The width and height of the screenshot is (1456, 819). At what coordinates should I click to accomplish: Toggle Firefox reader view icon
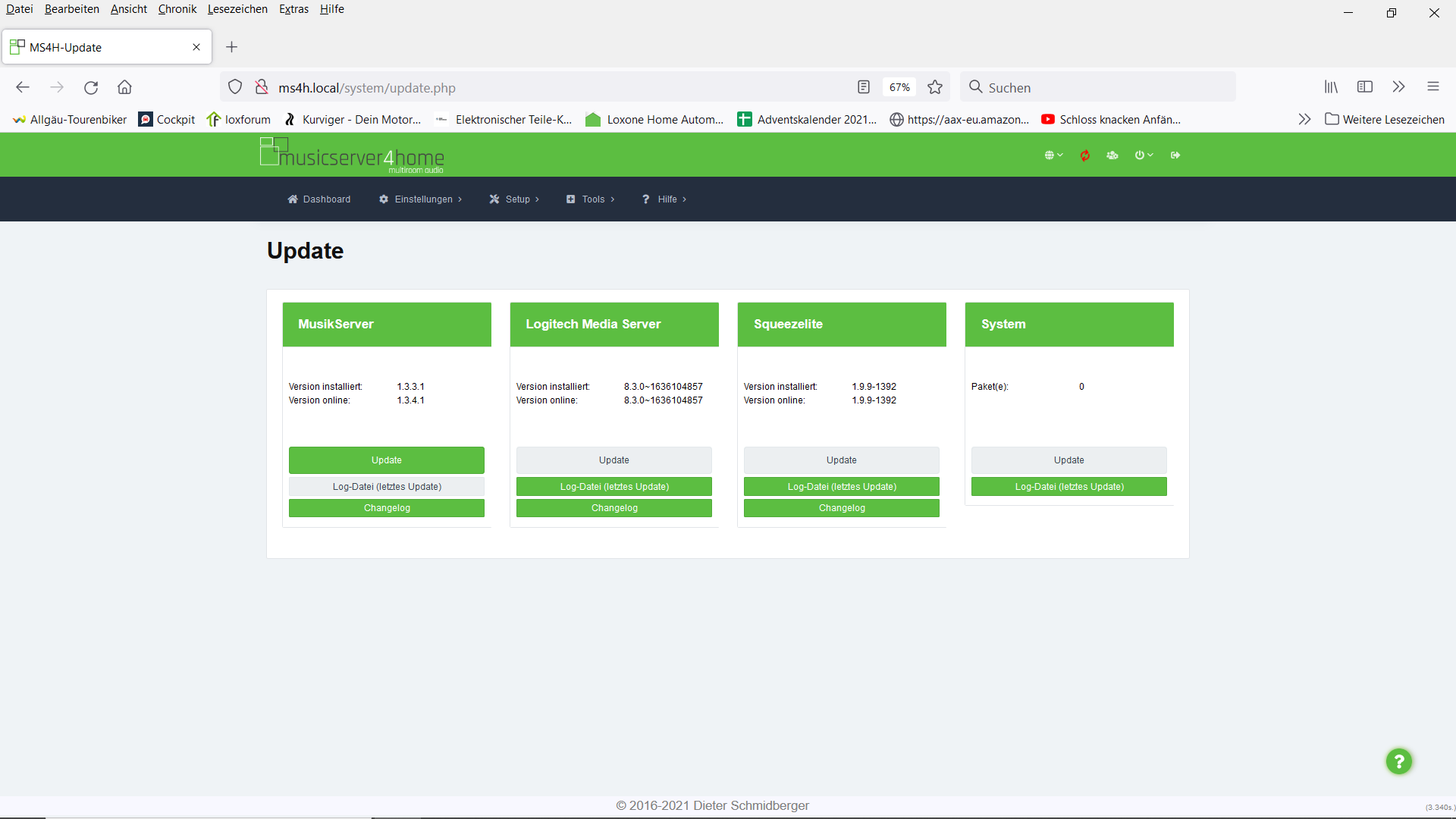coord(863,87)
